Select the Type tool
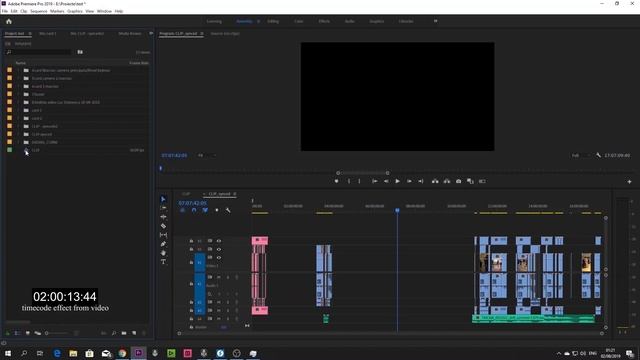This screenshot has width=640, height=360. 163,262
